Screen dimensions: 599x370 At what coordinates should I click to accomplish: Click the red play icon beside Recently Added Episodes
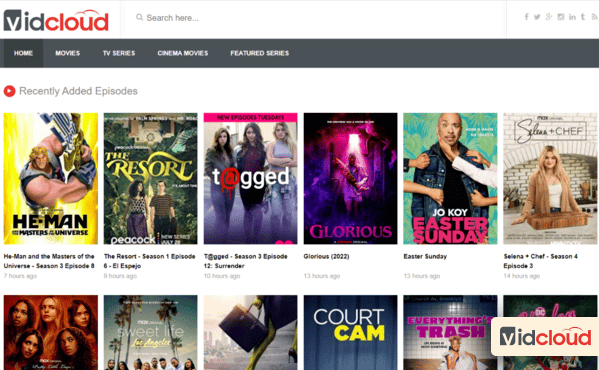point(9,91)
